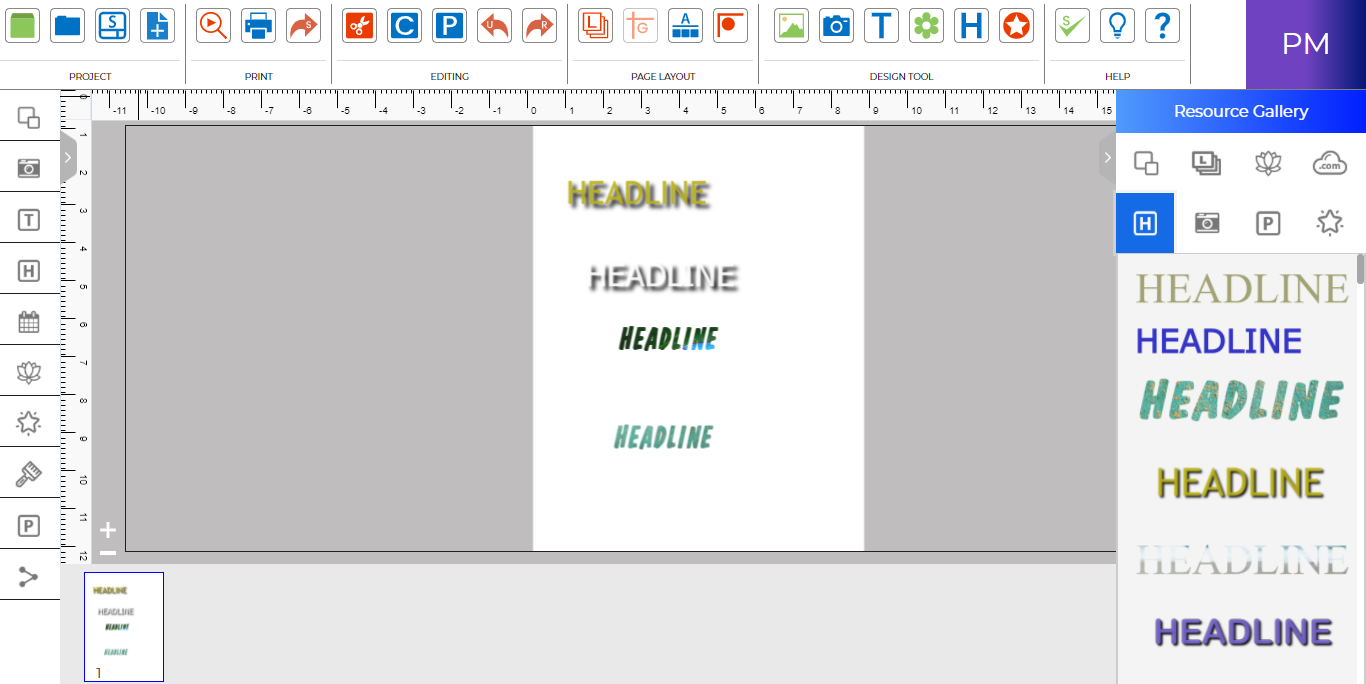Open the page layout A template icon
1366x684 pixels.
coord(685,26)
